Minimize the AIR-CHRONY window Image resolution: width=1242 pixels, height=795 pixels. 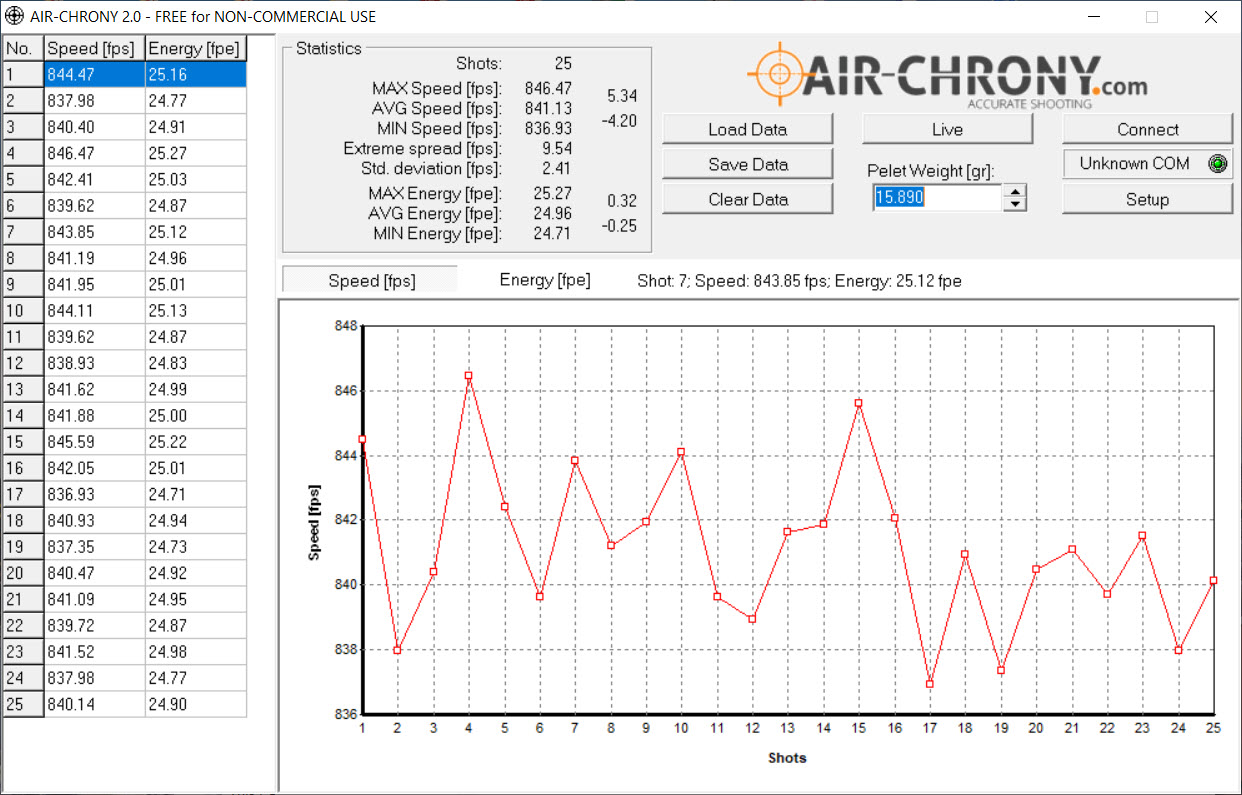point(1095,17)
